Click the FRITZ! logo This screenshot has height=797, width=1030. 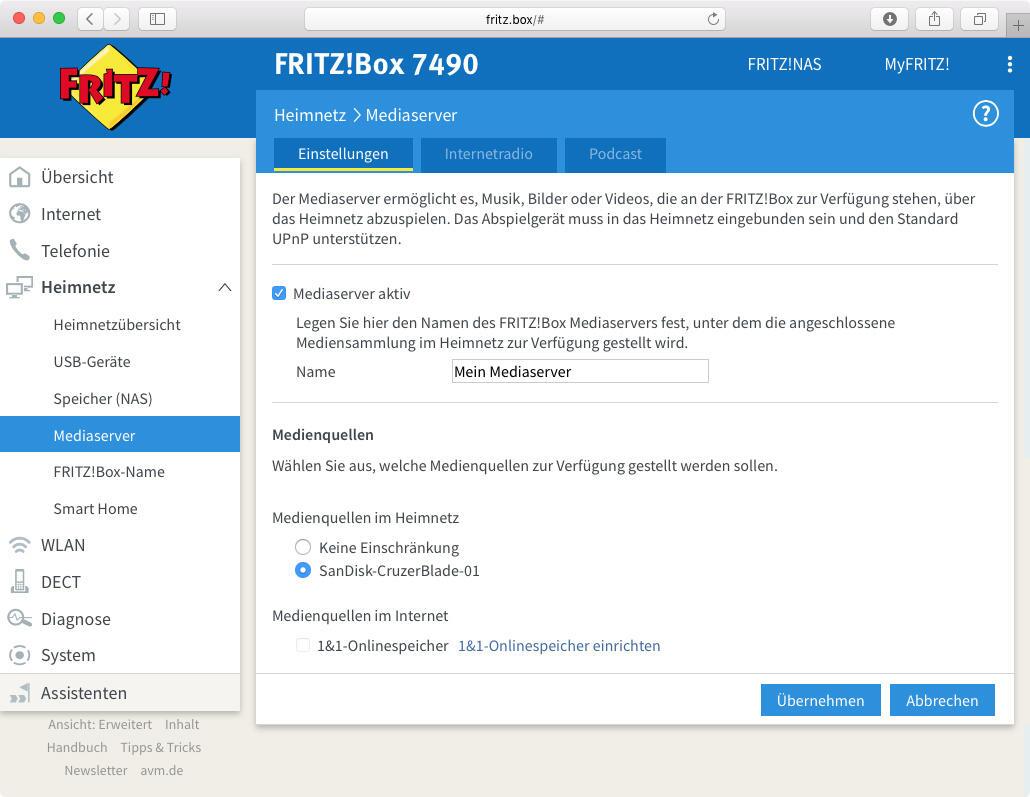tap(115, 87)
